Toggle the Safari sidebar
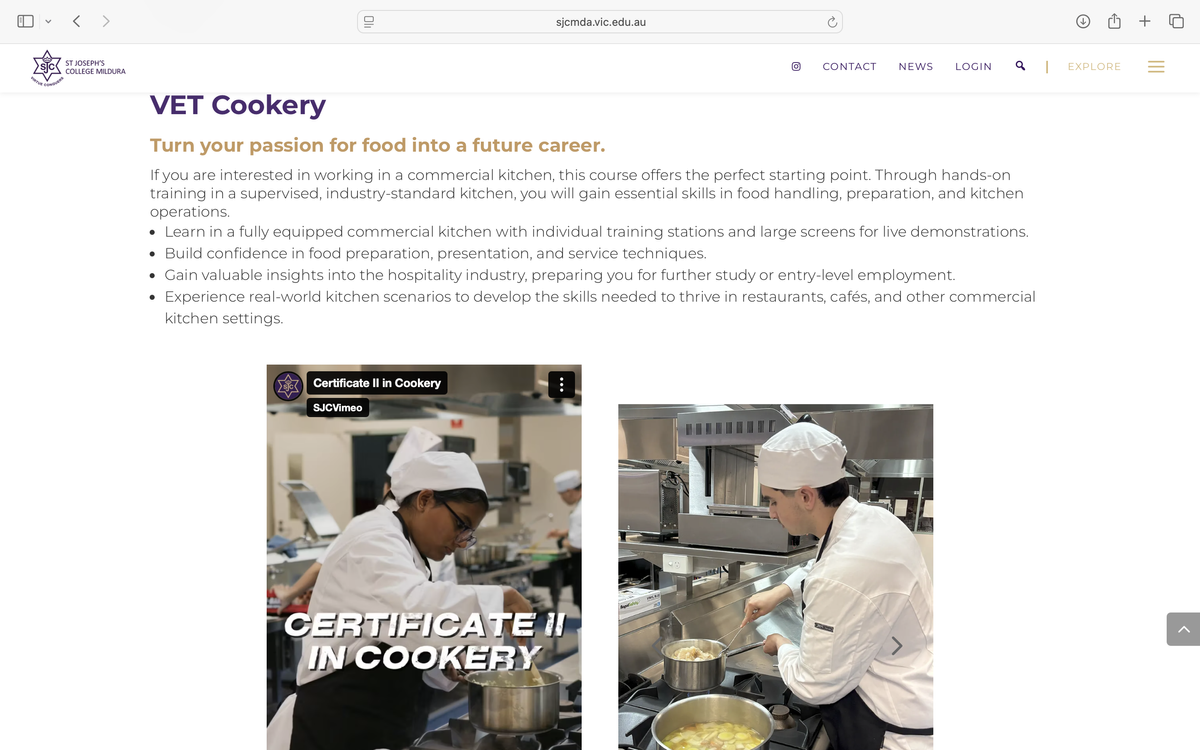This screenshot has width=1200, height=750. click(26, 21)
